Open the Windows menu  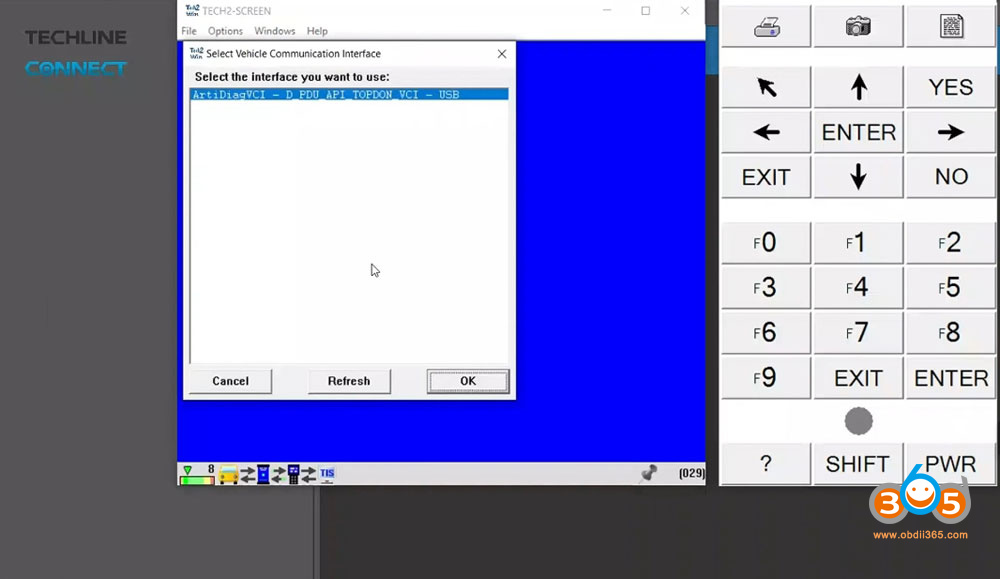pos(274,31)
